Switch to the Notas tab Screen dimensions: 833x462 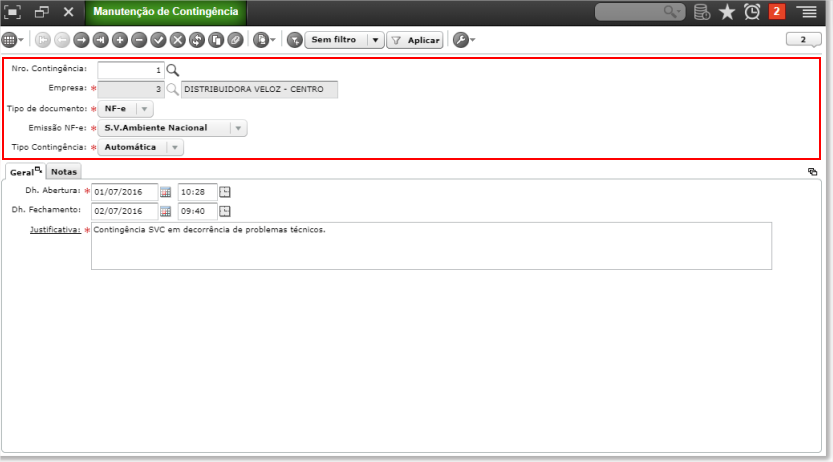(64, 172)
